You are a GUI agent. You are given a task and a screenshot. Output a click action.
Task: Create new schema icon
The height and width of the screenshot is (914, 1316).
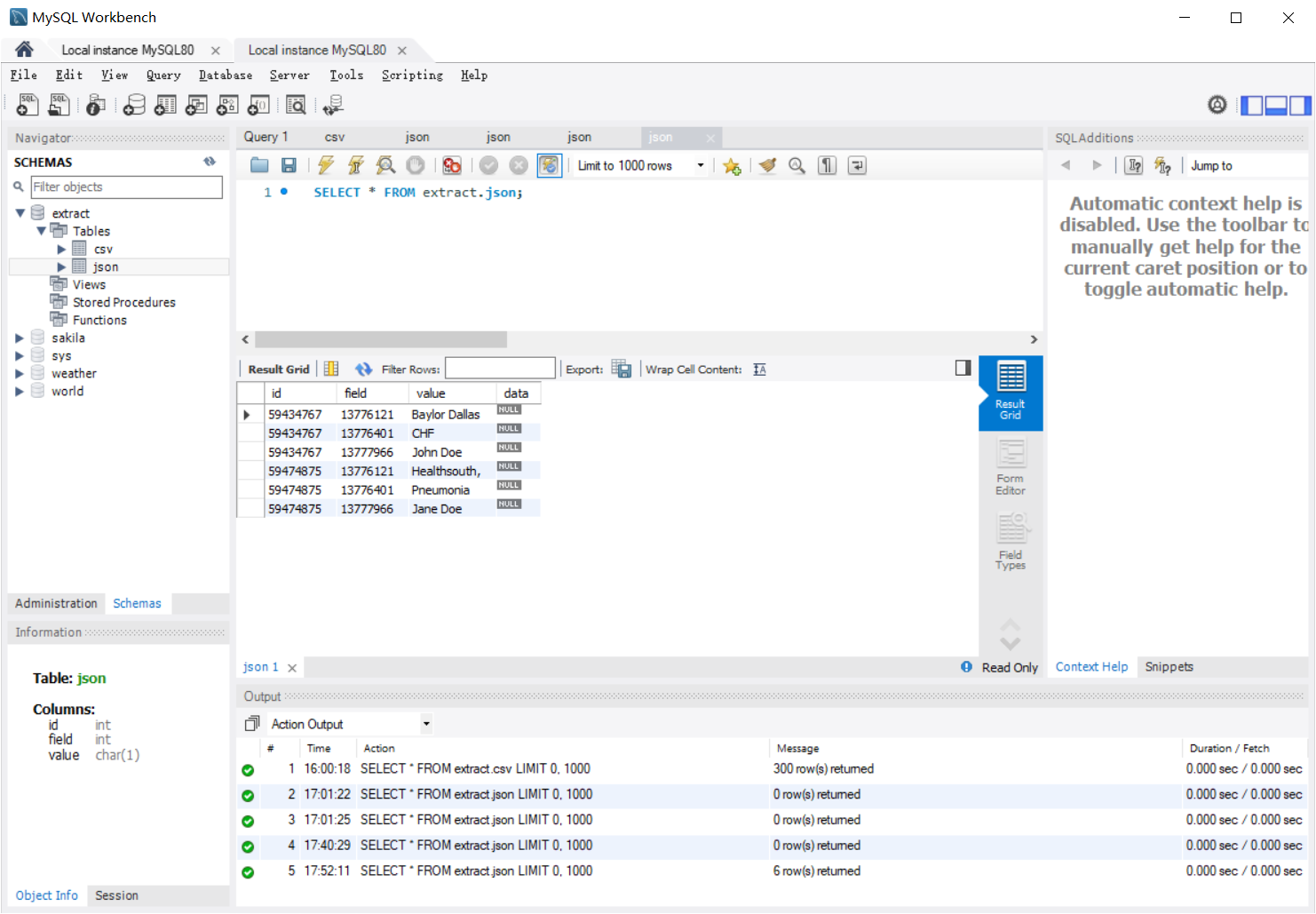click(134, 105)
